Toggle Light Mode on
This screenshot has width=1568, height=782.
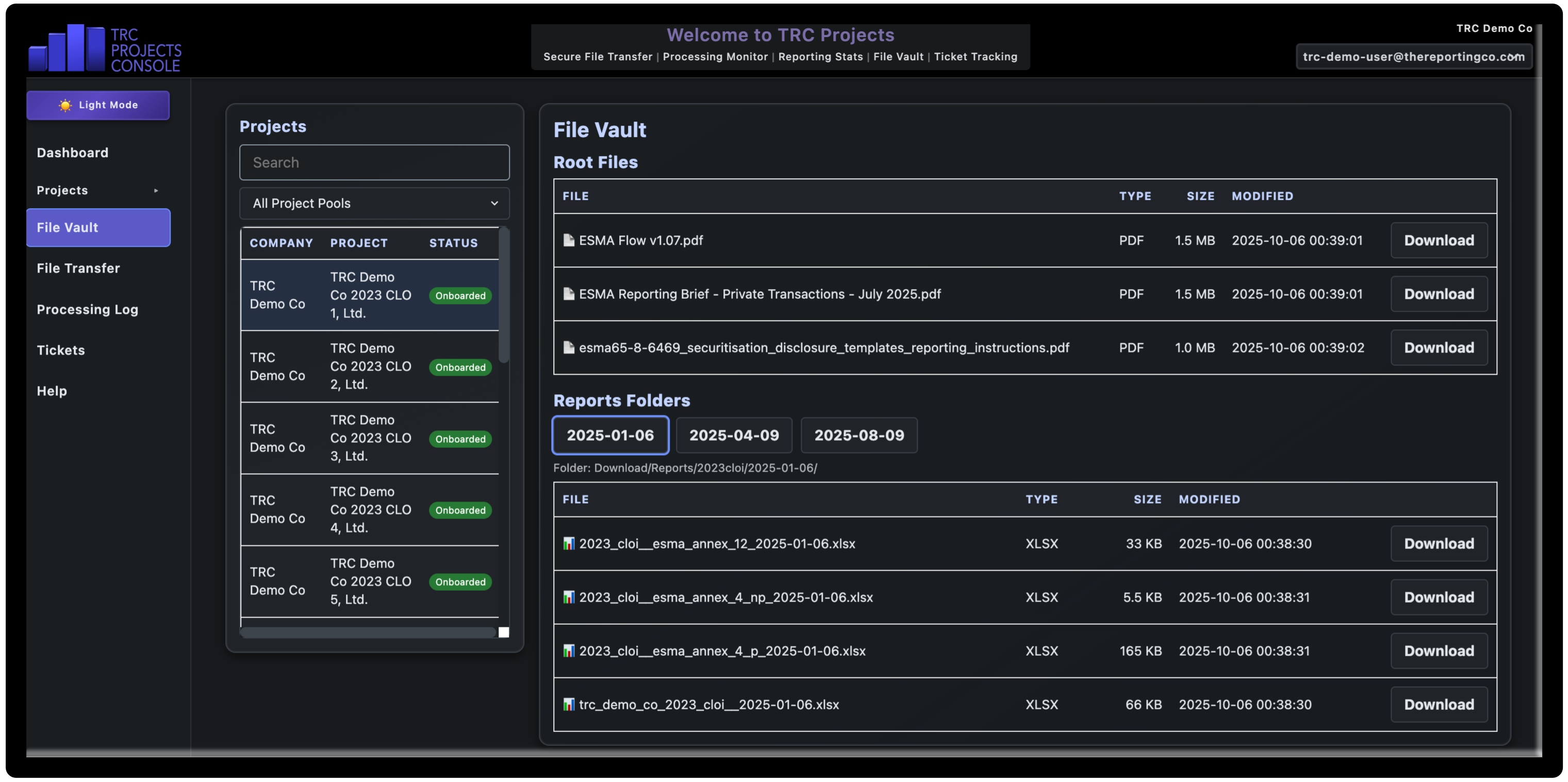[x=98, y=105]
